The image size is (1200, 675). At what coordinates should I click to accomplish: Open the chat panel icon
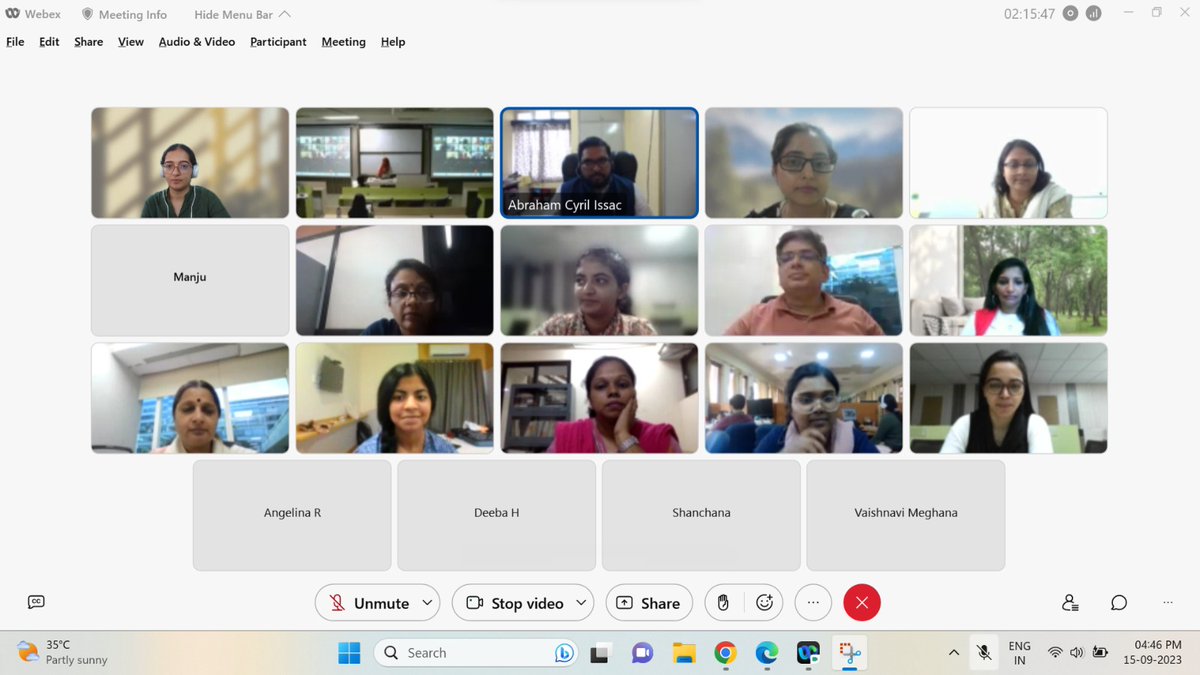[x=1119, y=603]
